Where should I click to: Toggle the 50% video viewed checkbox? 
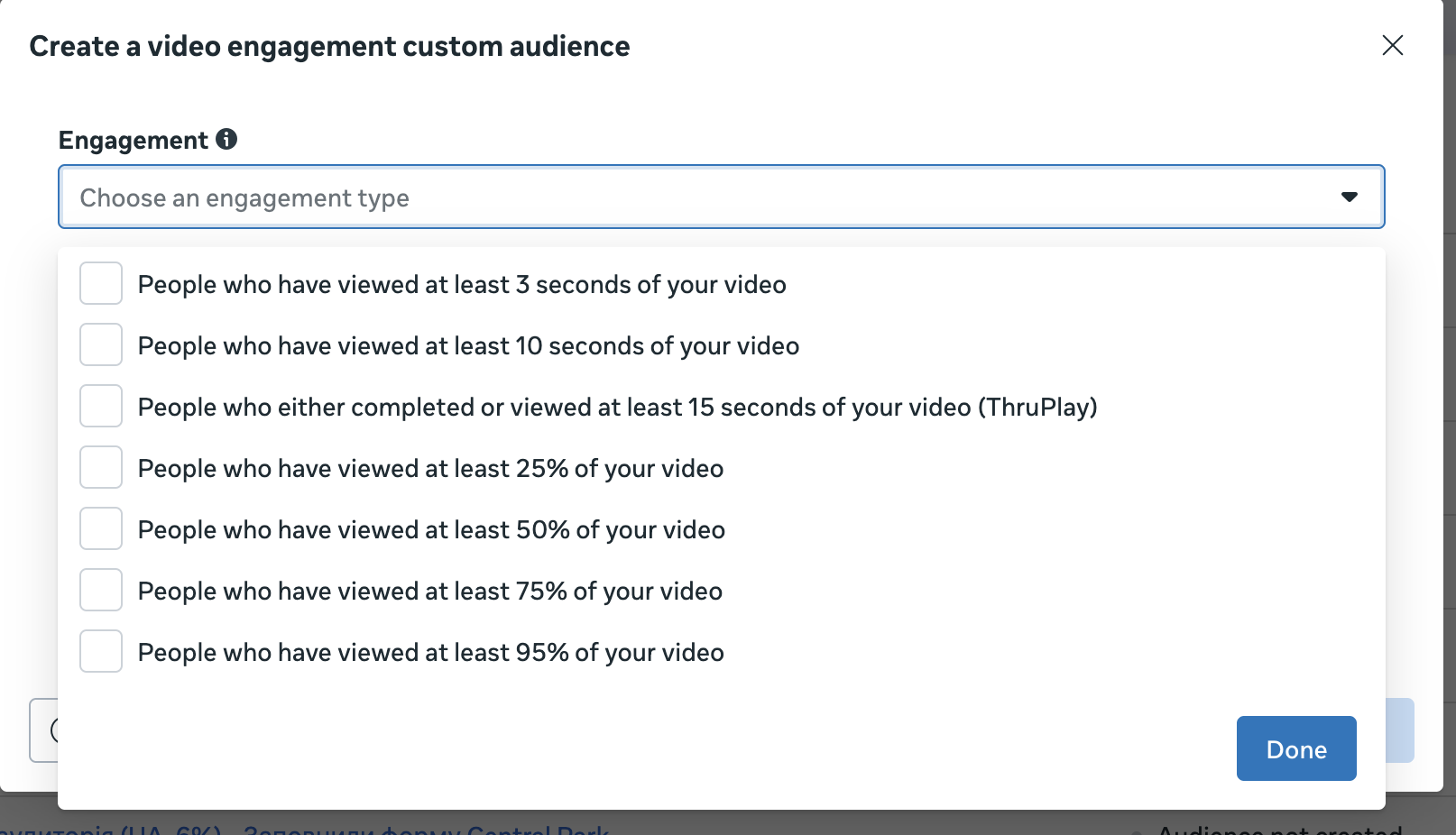(101, 529)
